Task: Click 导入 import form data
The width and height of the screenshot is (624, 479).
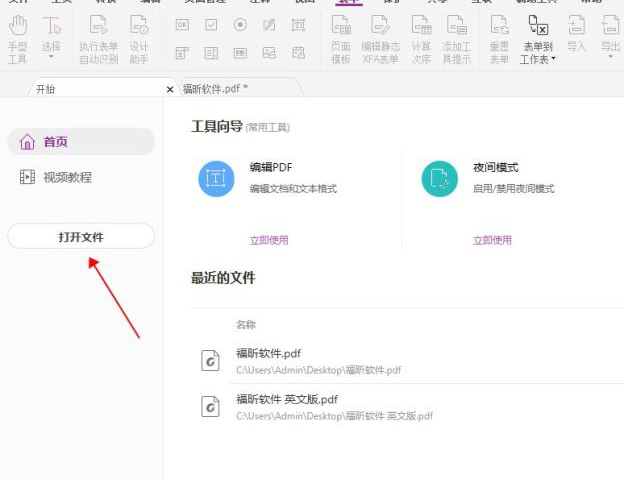Action: (576, 33)
